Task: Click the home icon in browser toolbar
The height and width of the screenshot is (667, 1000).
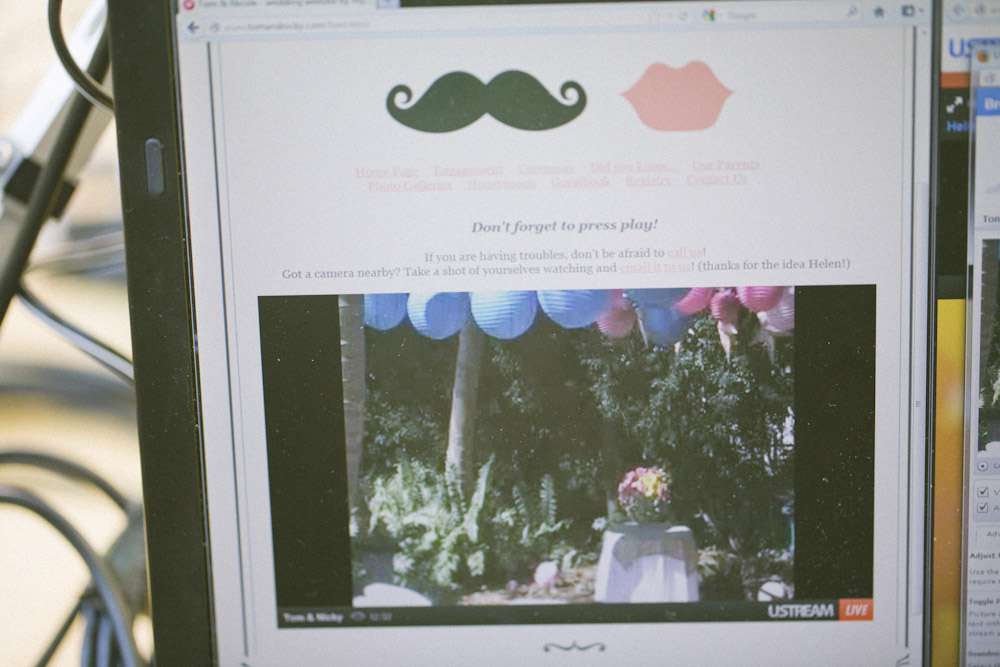Action: coord(879,12)
